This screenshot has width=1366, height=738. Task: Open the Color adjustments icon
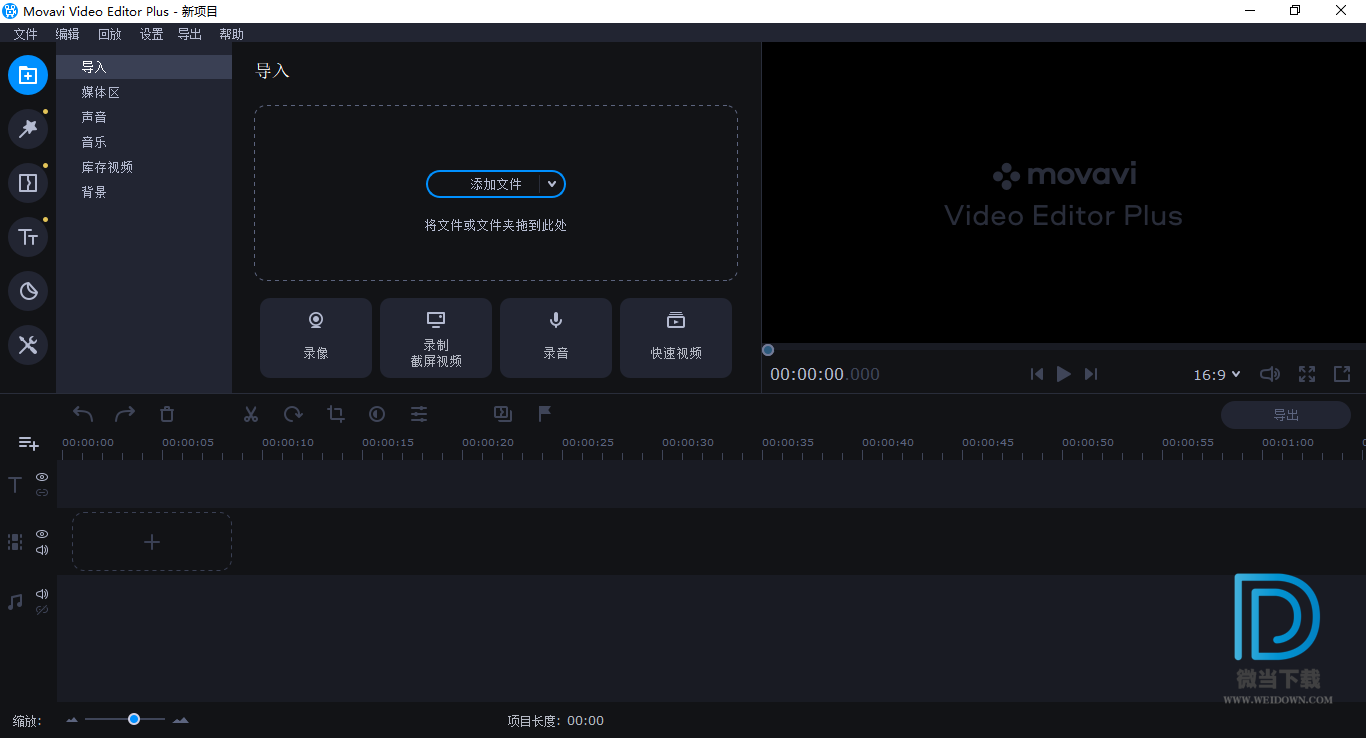[x=377, y=414]
